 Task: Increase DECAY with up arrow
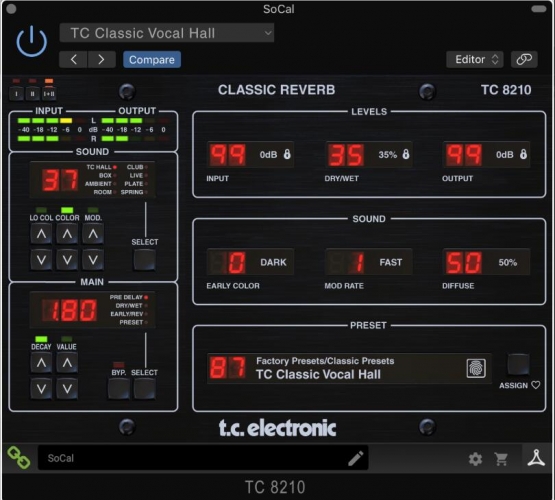41,363
